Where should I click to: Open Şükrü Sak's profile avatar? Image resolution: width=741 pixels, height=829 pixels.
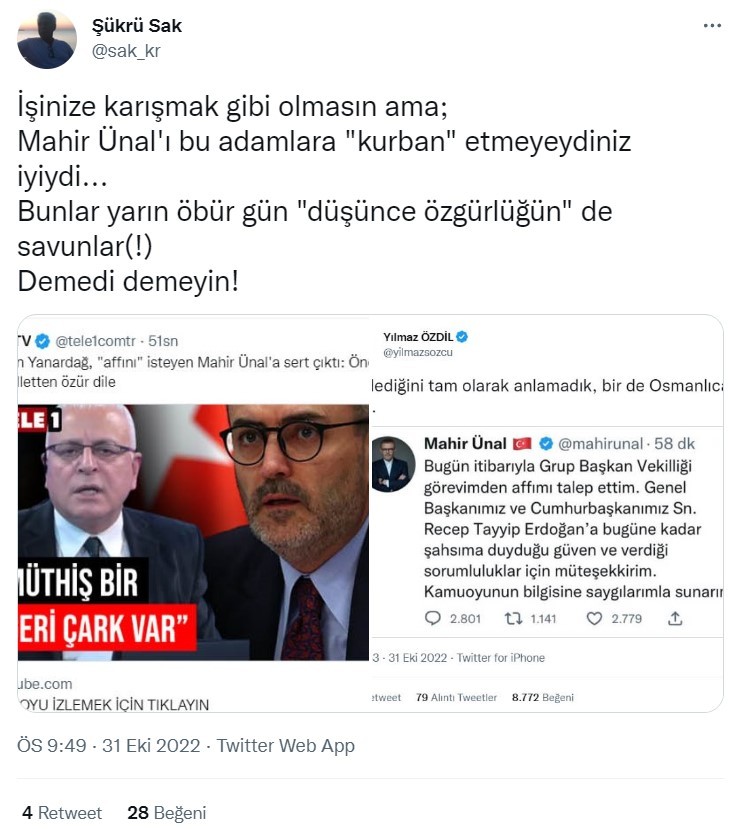47,39
